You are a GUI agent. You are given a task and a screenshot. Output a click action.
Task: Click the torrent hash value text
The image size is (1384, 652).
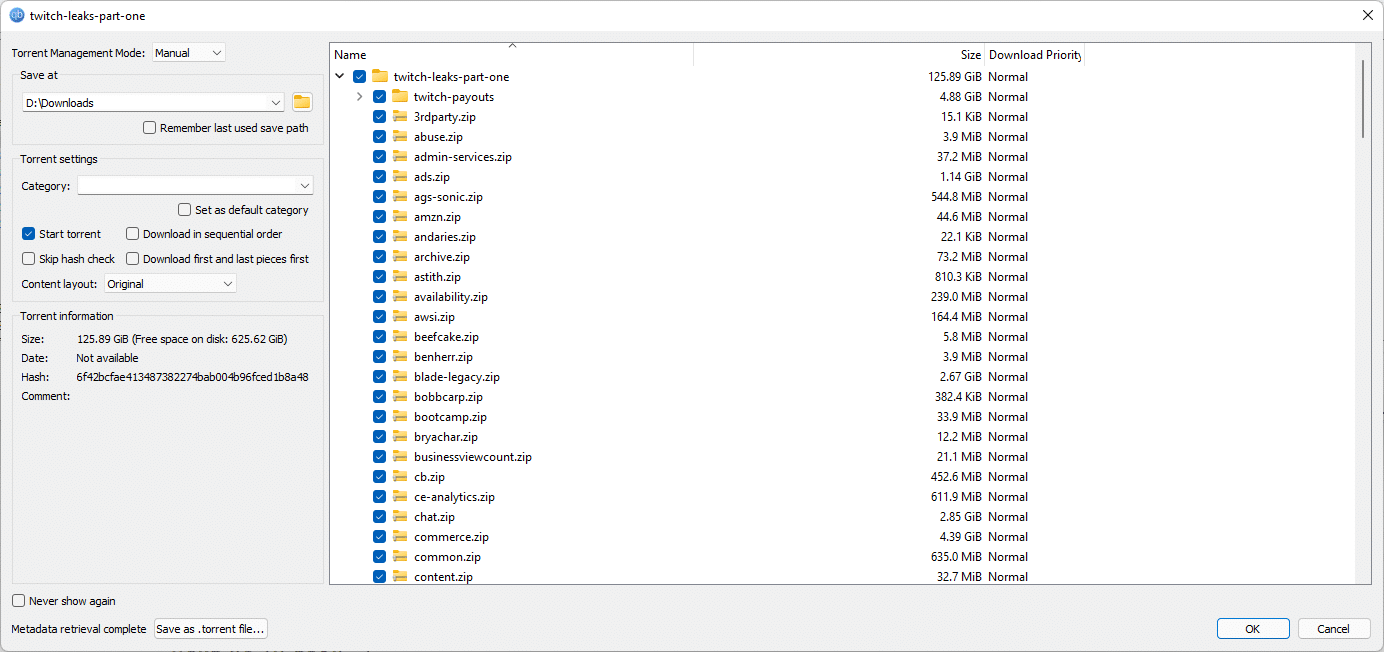coord(192,377)
